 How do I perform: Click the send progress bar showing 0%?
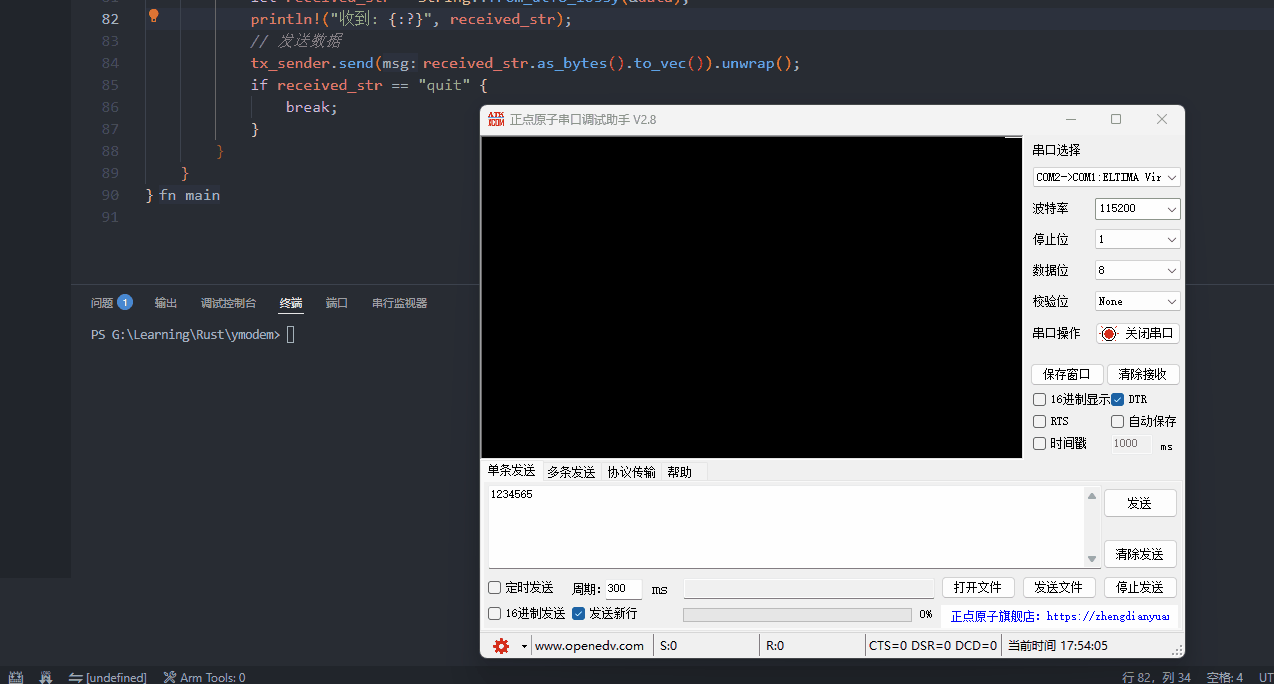tap(797, 613)
